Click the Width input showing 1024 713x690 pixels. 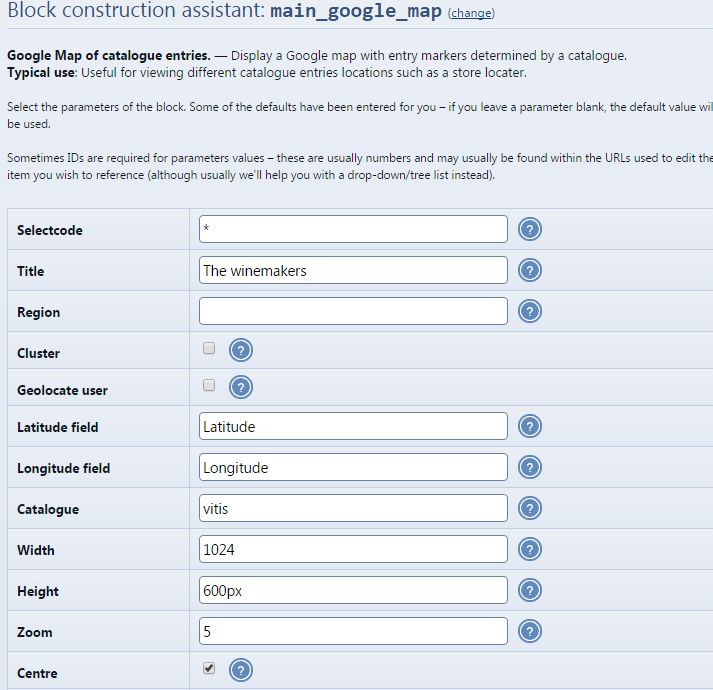click(x=353, y=550)
